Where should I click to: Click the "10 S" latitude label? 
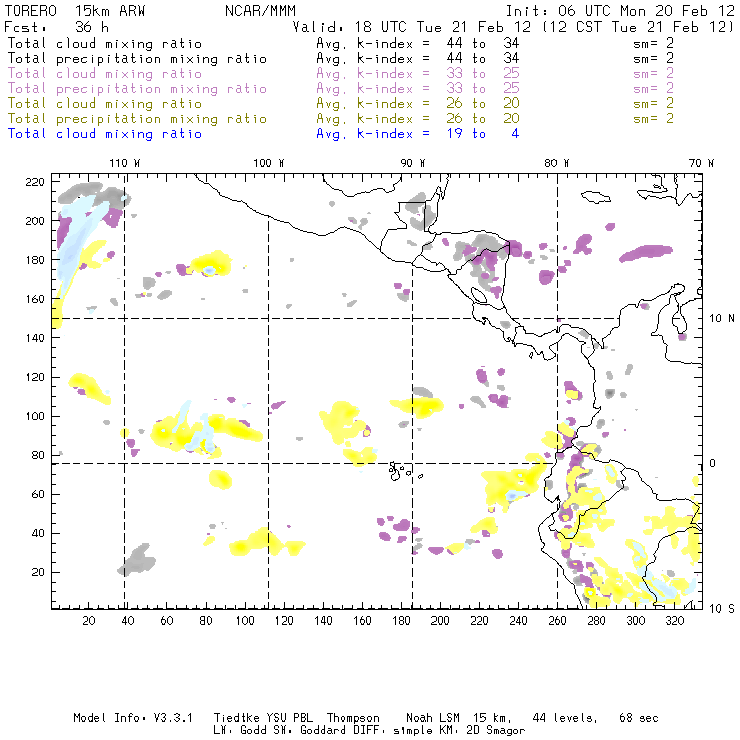tap(722, 609)
